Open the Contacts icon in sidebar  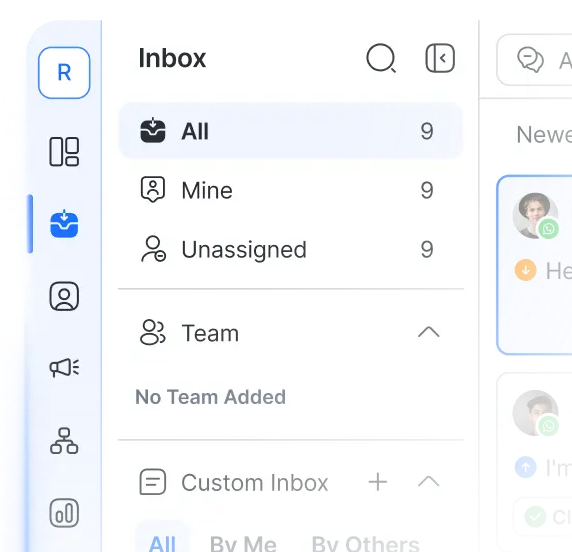[x=64, y=296]
